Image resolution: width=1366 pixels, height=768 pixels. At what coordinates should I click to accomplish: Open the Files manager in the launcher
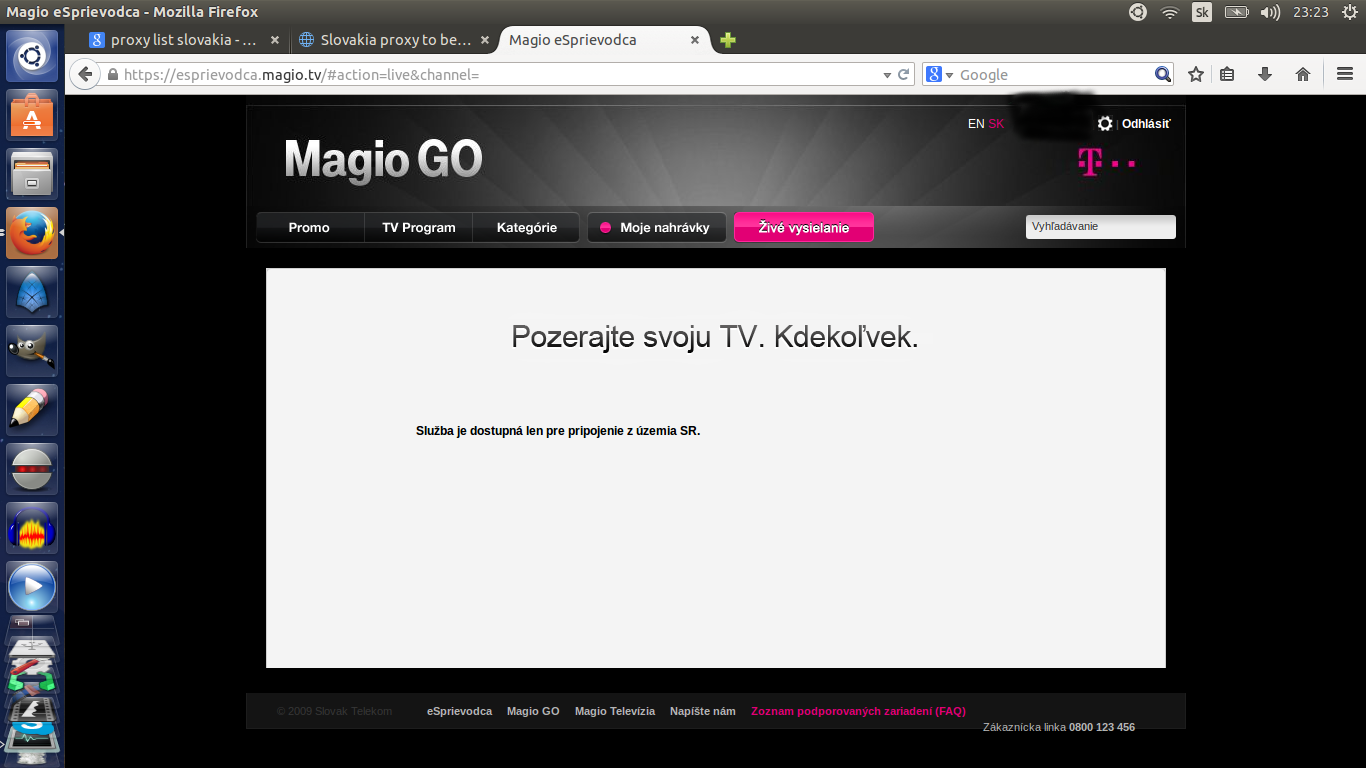pyautogui.click(x=33, y=173)
